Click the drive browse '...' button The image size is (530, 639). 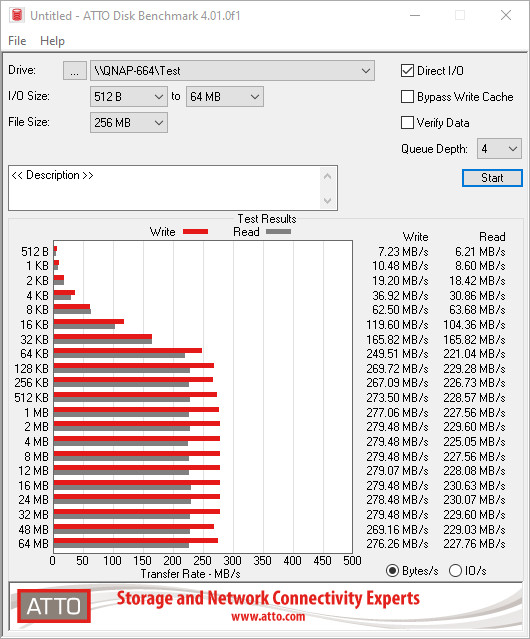(x=75, y=71)
